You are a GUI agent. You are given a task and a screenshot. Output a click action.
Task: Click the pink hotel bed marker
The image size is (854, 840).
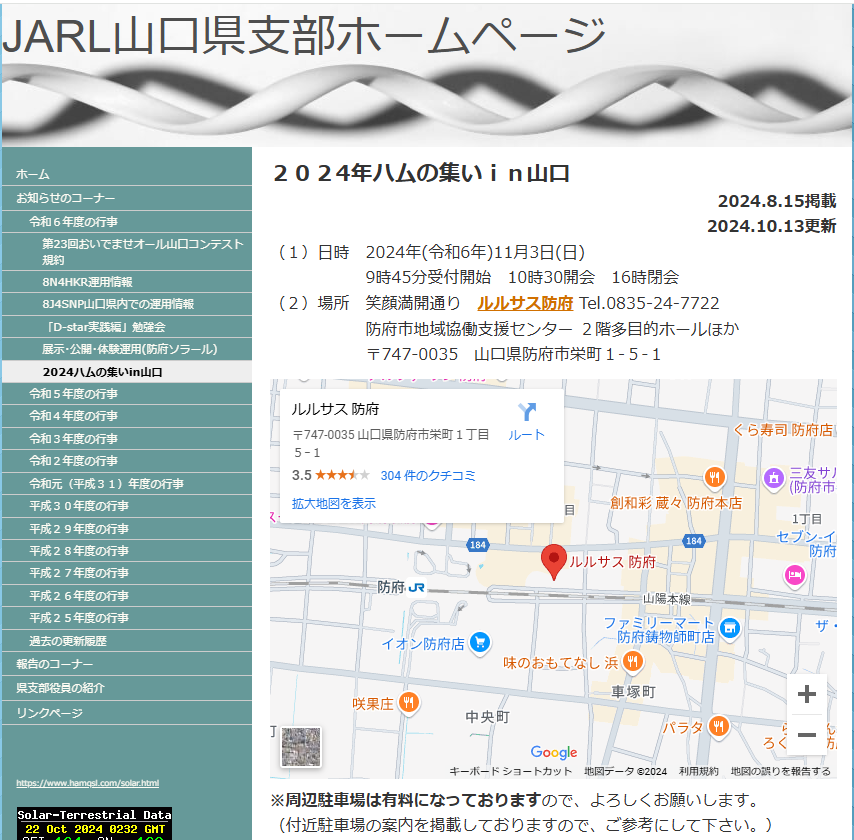click(795, 576)
